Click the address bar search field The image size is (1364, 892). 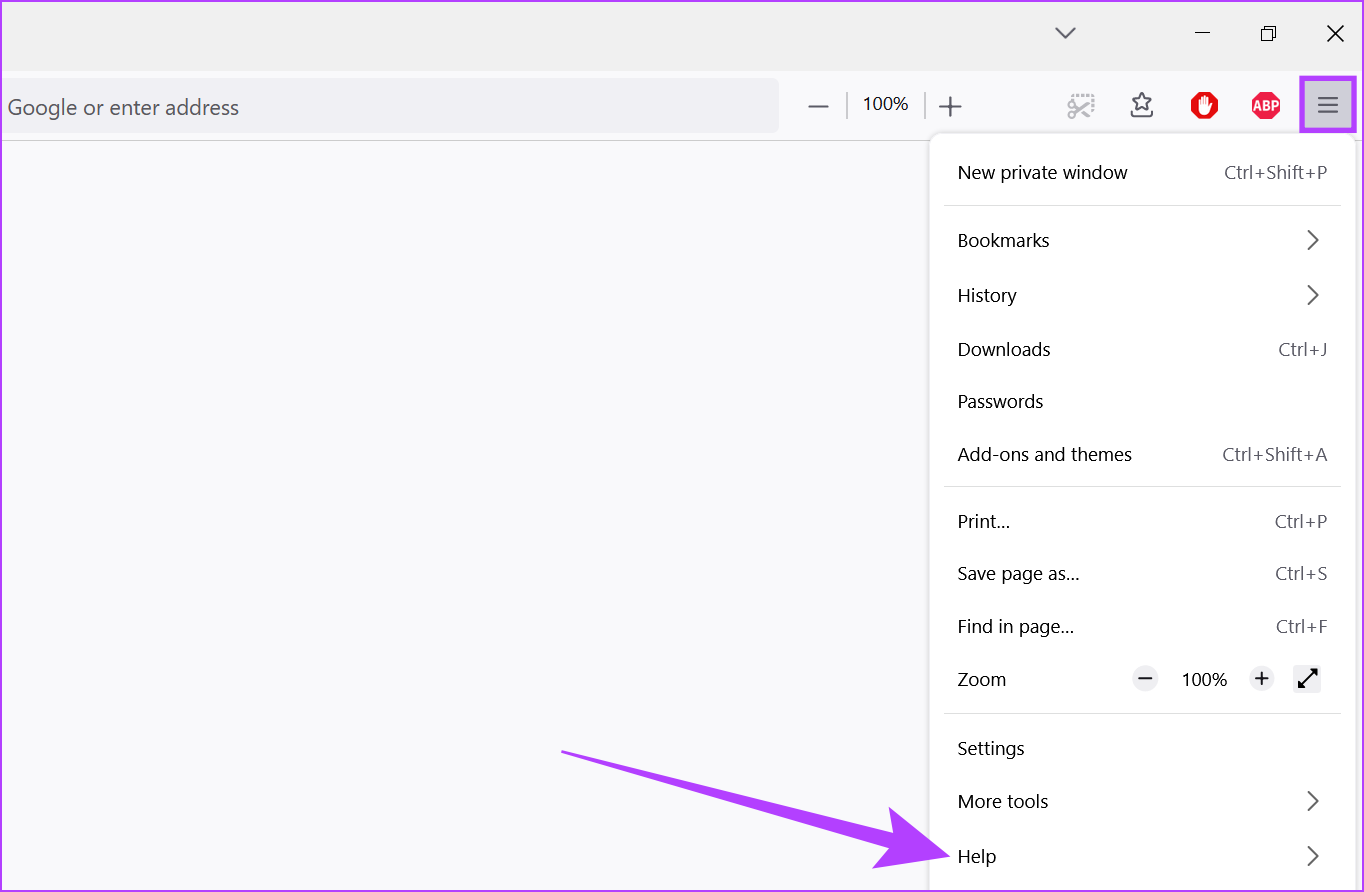click(x=390, y=106)
